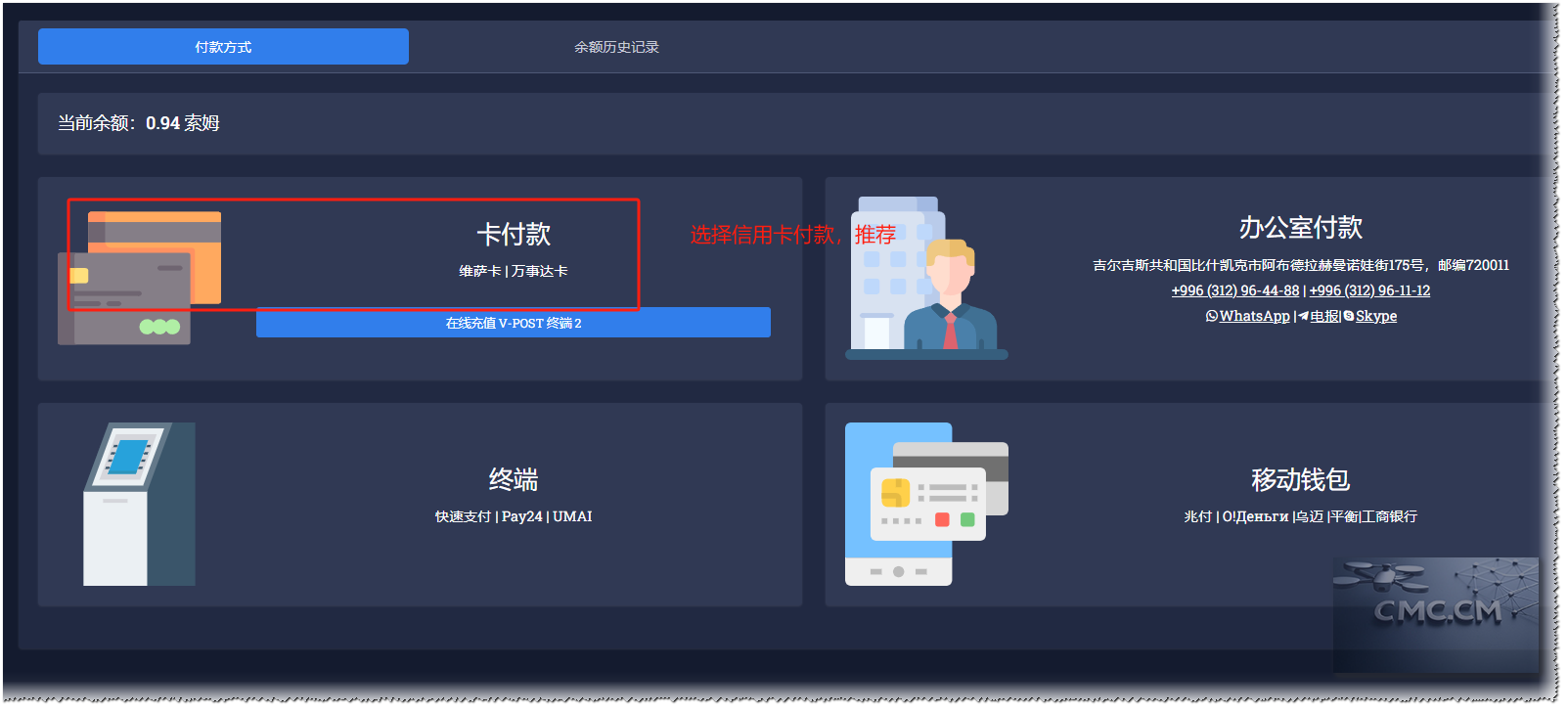Click the Telegram paper plane icon
Image resolution: width=1568 pixels, height=711 pixels.
[x=1304, y=316]
